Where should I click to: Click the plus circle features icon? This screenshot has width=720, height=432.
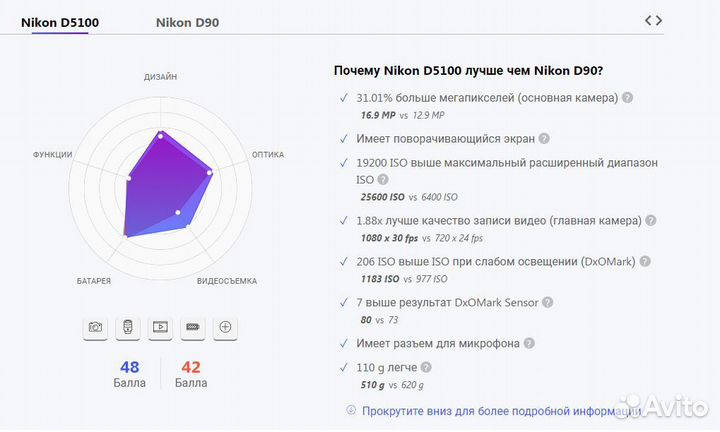[x=225, y=327]
